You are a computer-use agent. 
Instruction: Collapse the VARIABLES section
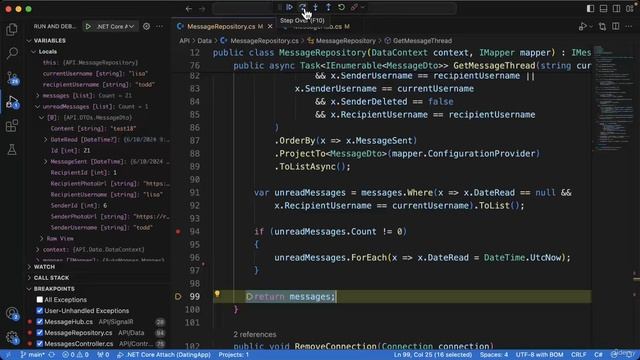[x=29, y=40]
